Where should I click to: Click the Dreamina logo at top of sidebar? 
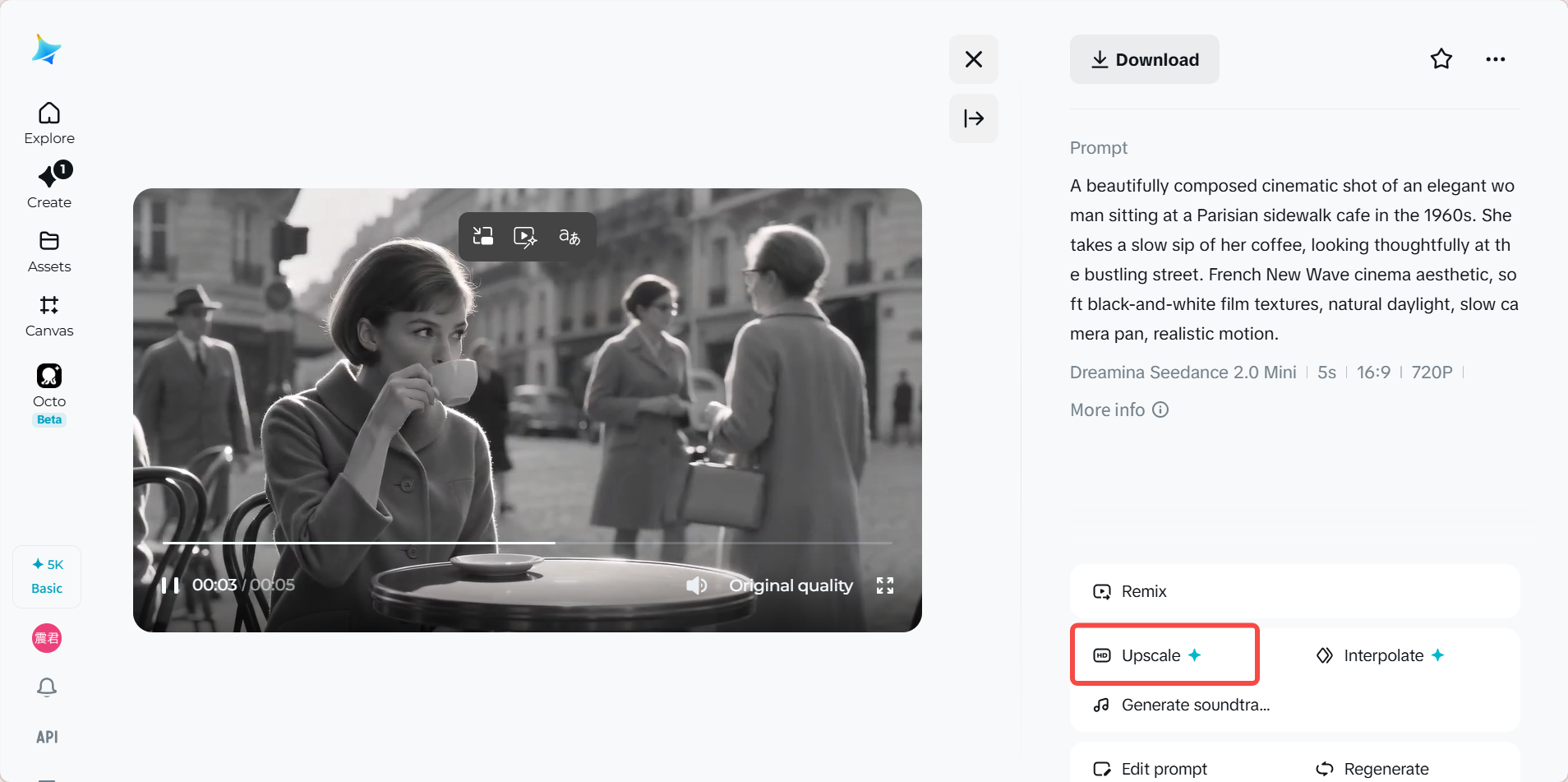coord(47,49)
